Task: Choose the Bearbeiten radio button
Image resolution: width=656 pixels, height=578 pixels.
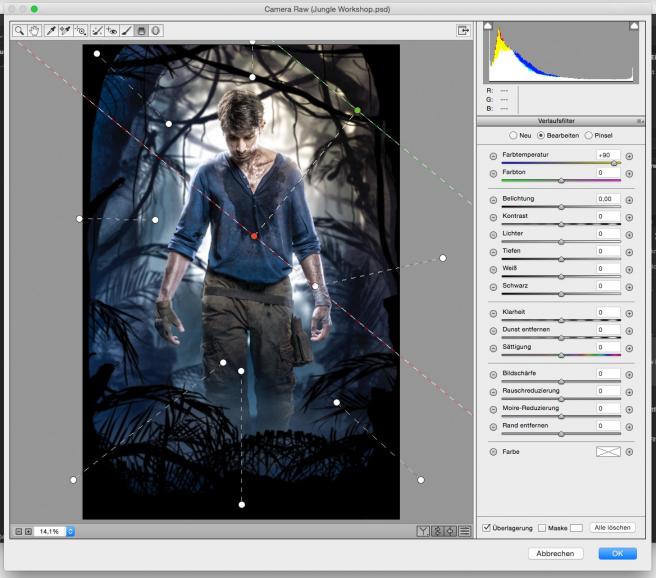Action: (541, 136)
